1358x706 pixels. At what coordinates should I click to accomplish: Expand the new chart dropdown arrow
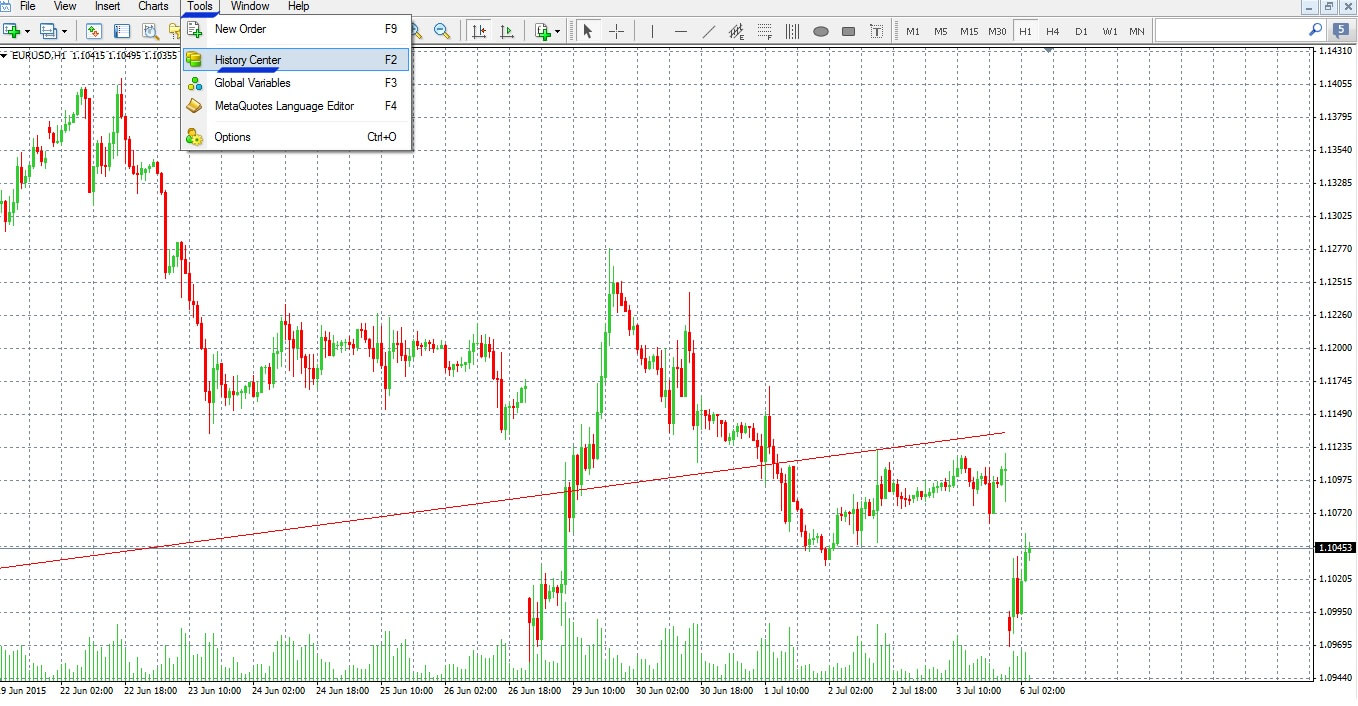(x=27, y=31)
